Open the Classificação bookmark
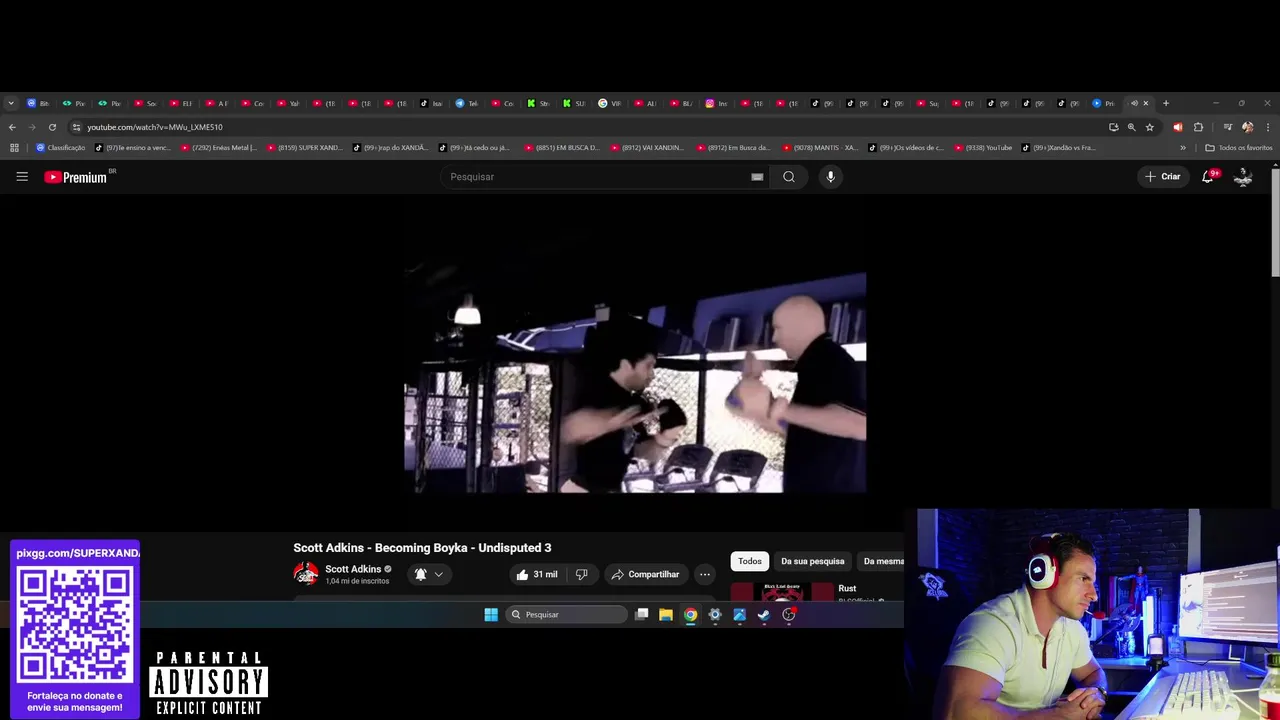Image resolution: width=1280 pixels, height=720 pixels. tap(60, 148)
